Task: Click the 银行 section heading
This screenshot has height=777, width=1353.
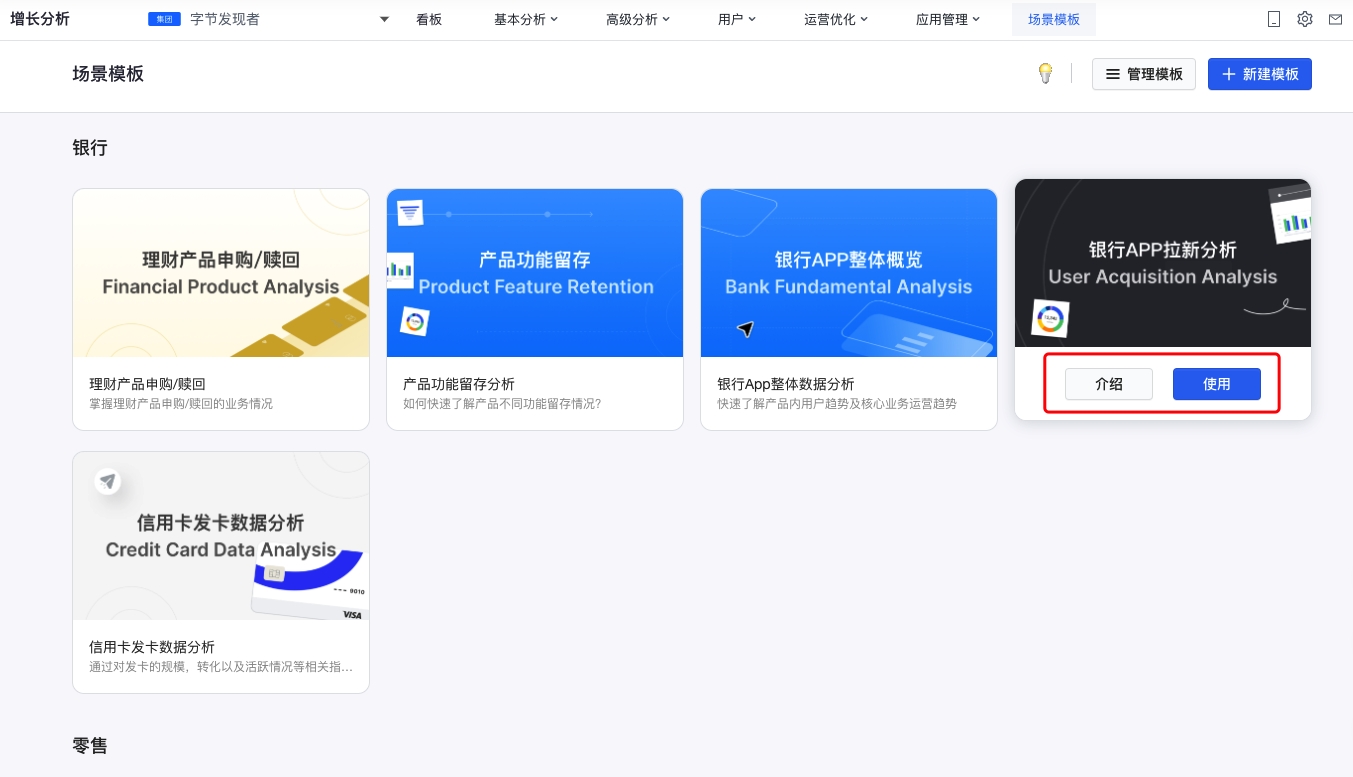Action: (x=90, y=148)
